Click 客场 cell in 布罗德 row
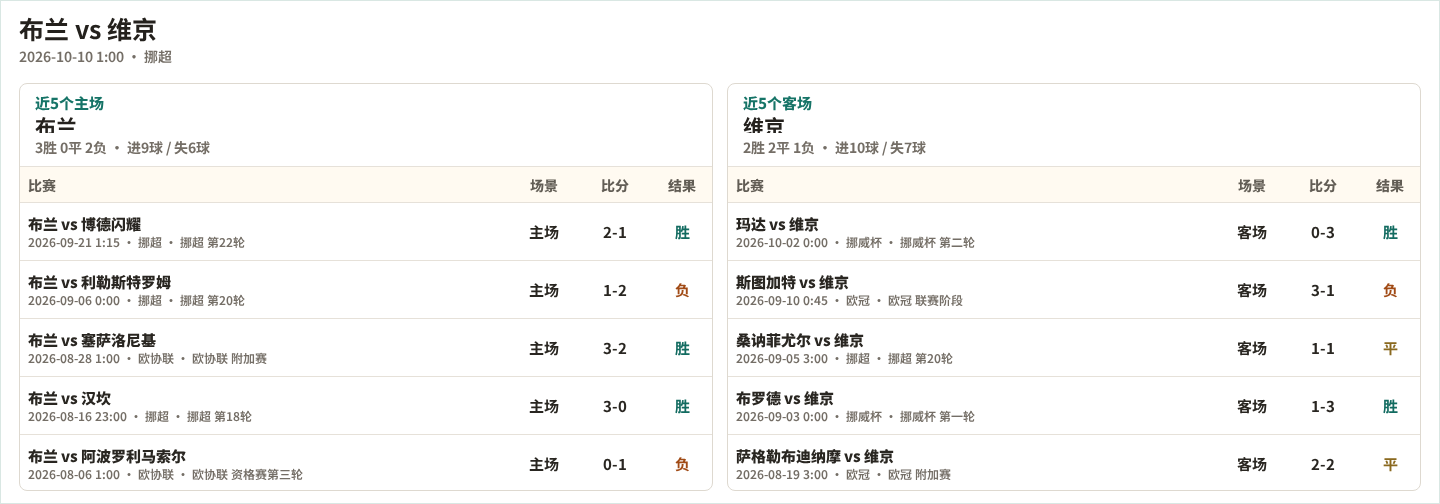This screenshot has width=1440, height=504. click(x=1252, y=406)
